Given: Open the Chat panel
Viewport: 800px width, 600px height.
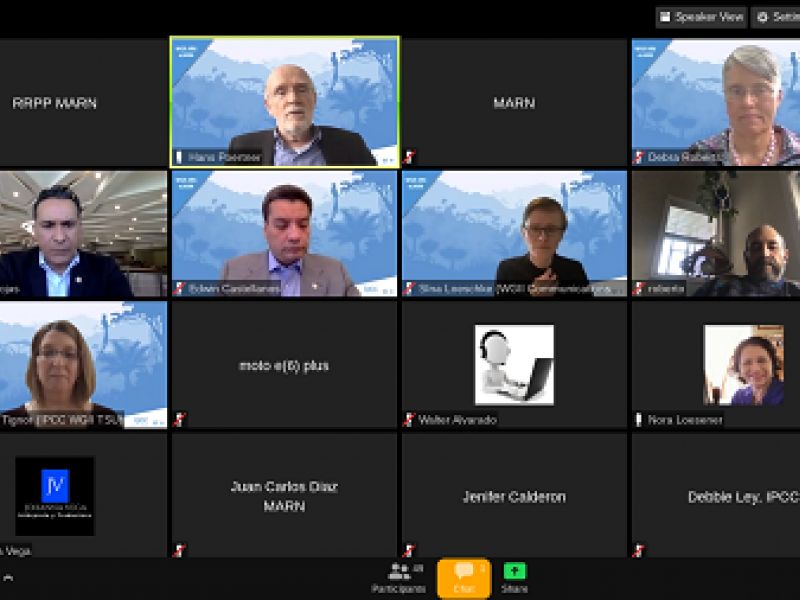Looking at the screenshot, I should (464, 579).
